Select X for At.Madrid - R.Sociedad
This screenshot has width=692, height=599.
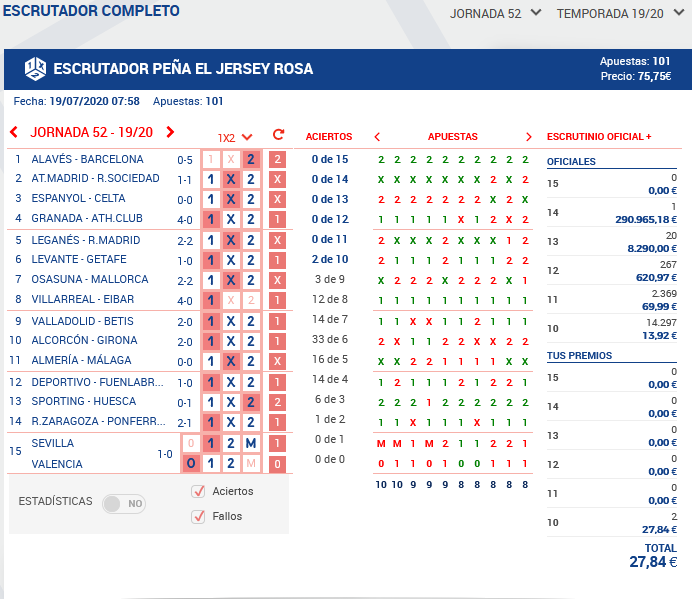pos(231,179)
